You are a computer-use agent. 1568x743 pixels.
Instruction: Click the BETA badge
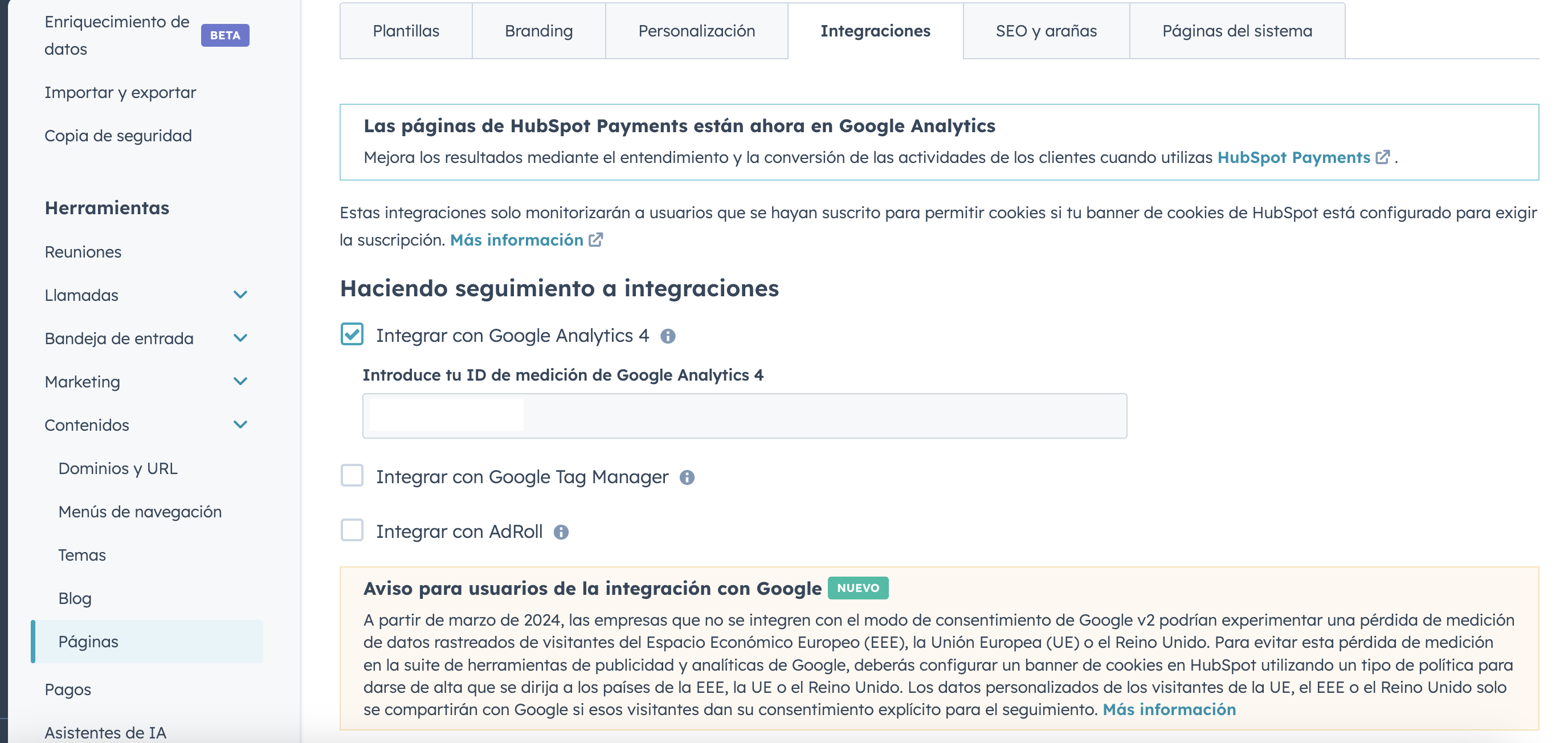(x=225, y=35)
